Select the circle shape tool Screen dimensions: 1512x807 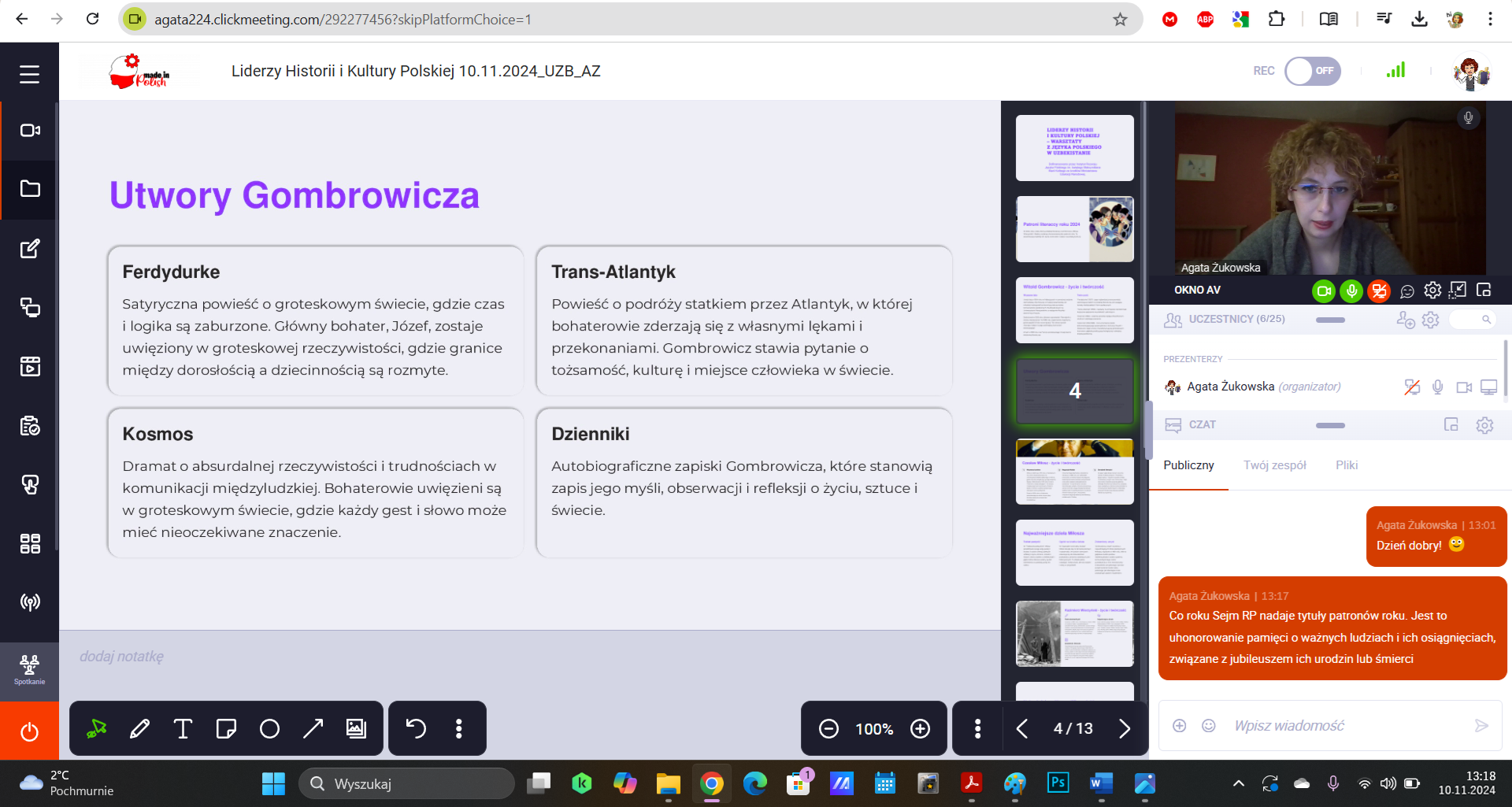tap(269, 728)
